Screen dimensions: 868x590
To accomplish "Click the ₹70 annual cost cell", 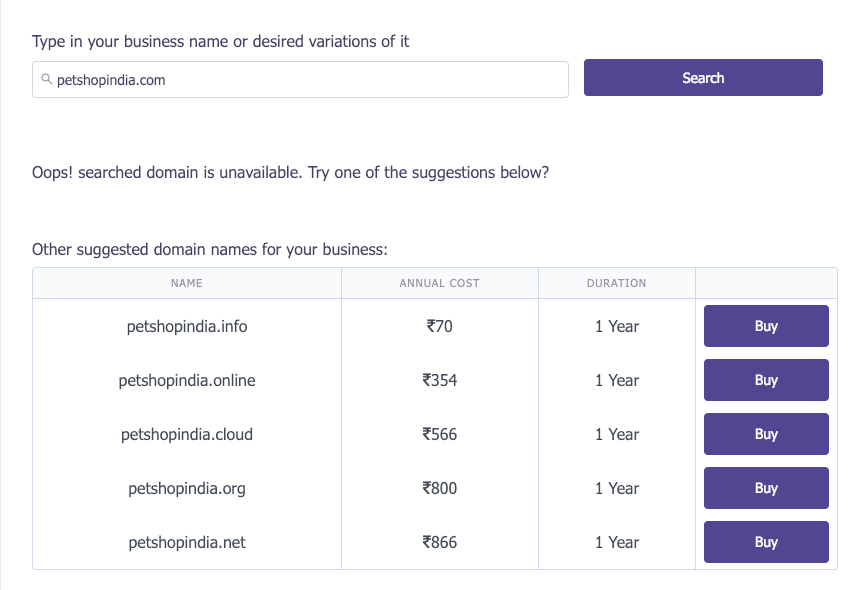I will (439, 326).
